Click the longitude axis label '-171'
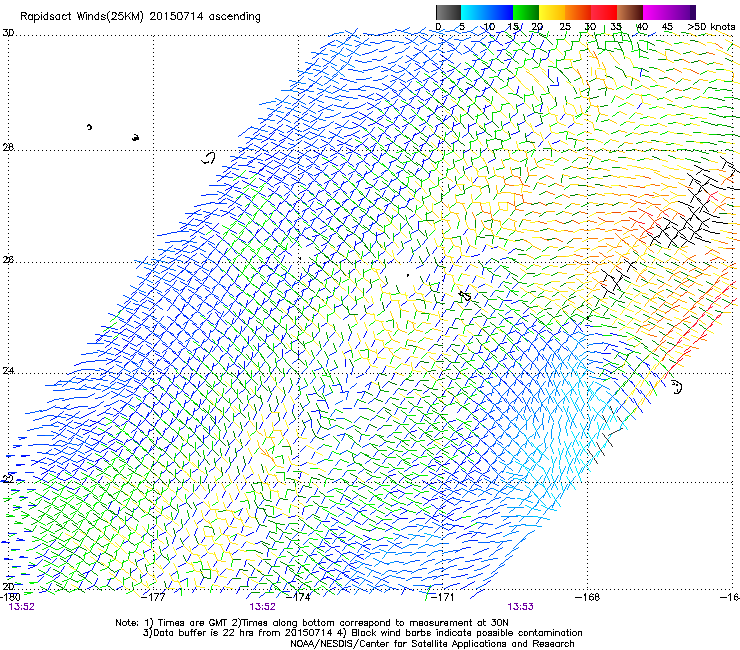 tap(442, 597)
